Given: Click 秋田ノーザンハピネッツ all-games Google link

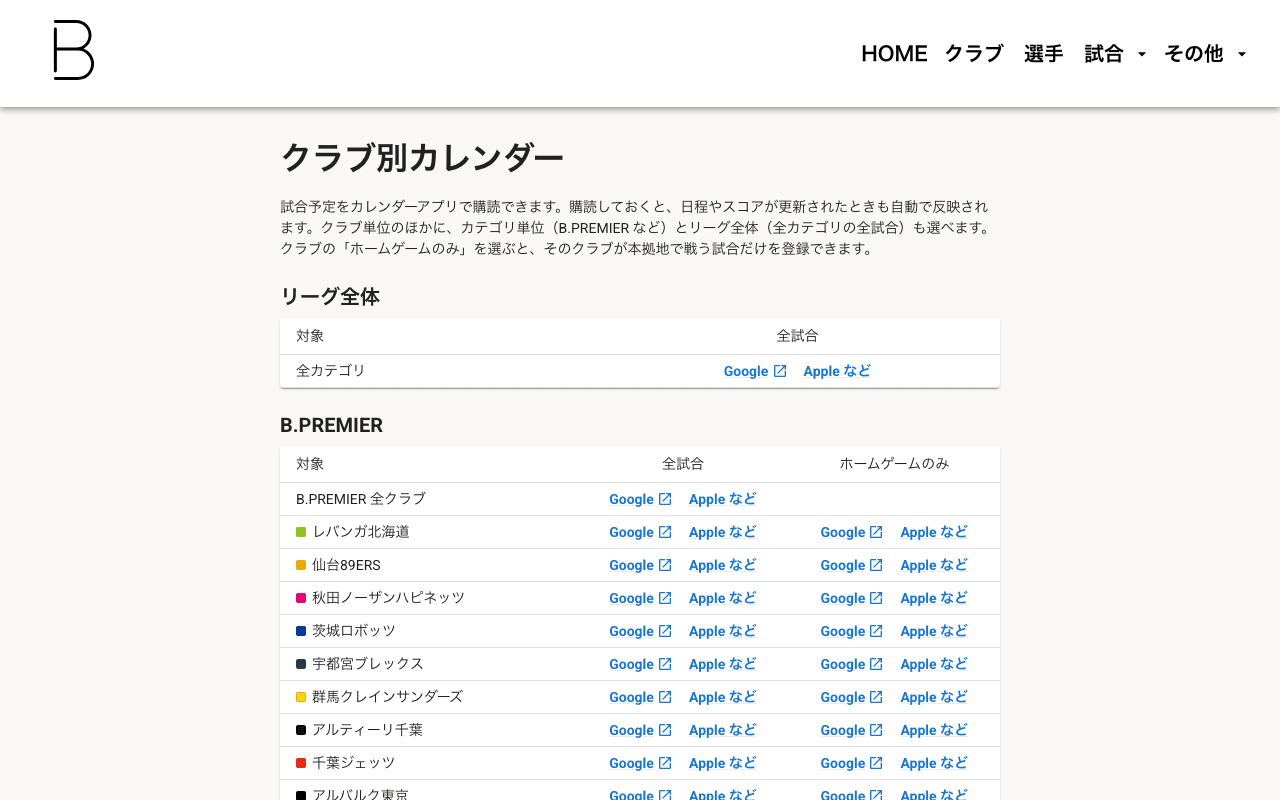Looking at the screenshot, I should [x=640, y=598].
